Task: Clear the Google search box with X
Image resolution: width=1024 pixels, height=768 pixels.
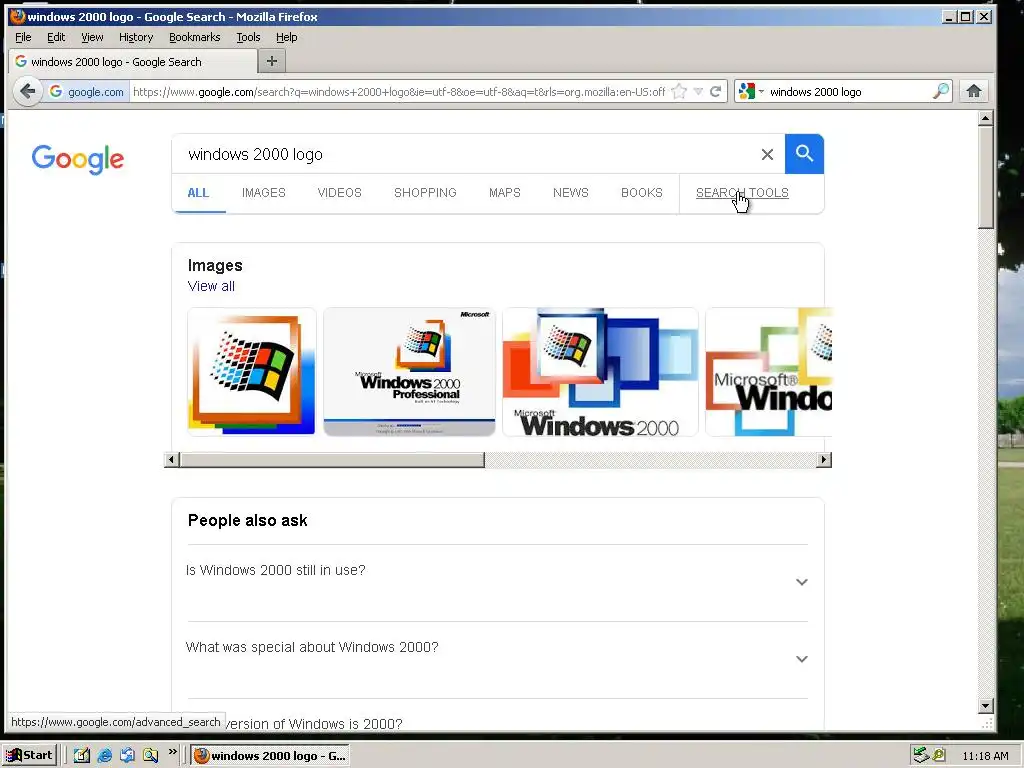Action: [x=767, y=154]
